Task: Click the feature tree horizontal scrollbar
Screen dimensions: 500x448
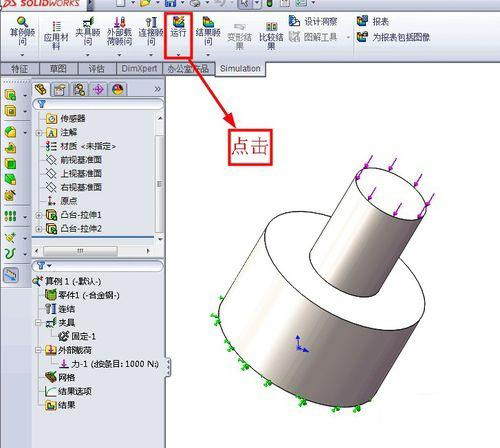Action: [x=80, y=251]
